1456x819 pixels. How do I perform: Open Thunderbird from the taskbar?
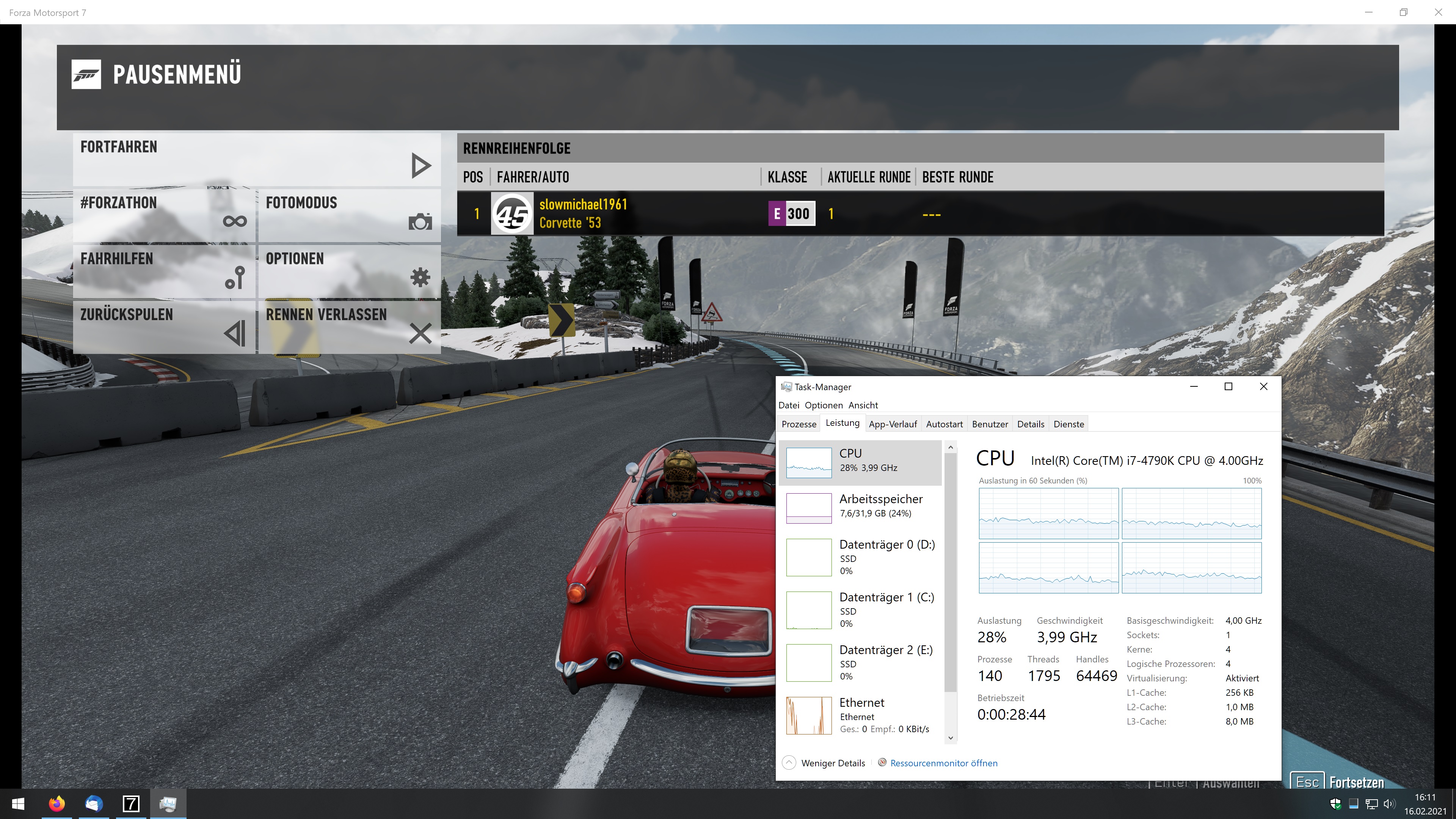tap(94, 803)
